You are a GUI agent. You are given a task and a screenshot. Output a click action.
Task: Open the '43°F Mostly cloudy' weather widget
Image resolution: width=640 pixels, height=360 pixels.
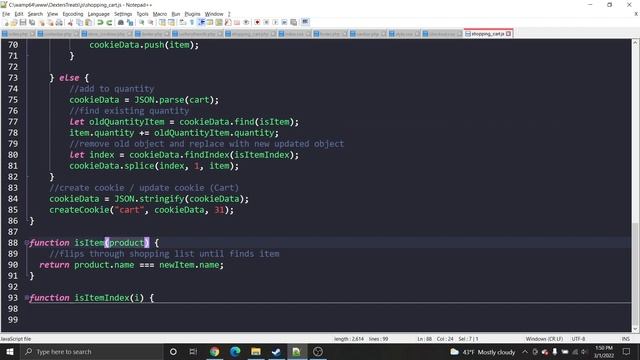tap(482, 352)
